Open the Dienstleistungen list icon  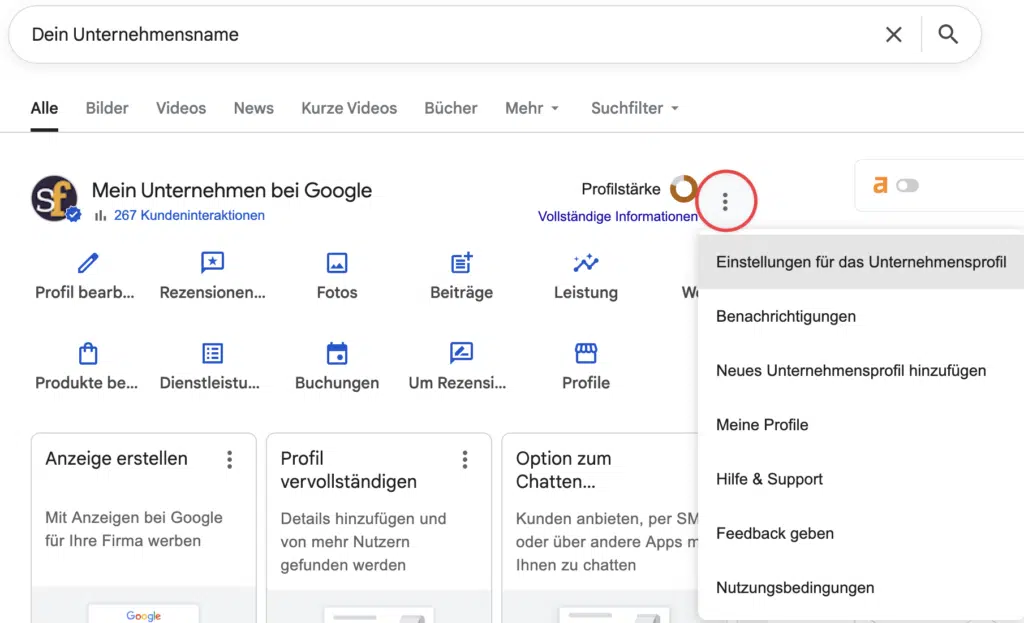[x=212, y=353]
